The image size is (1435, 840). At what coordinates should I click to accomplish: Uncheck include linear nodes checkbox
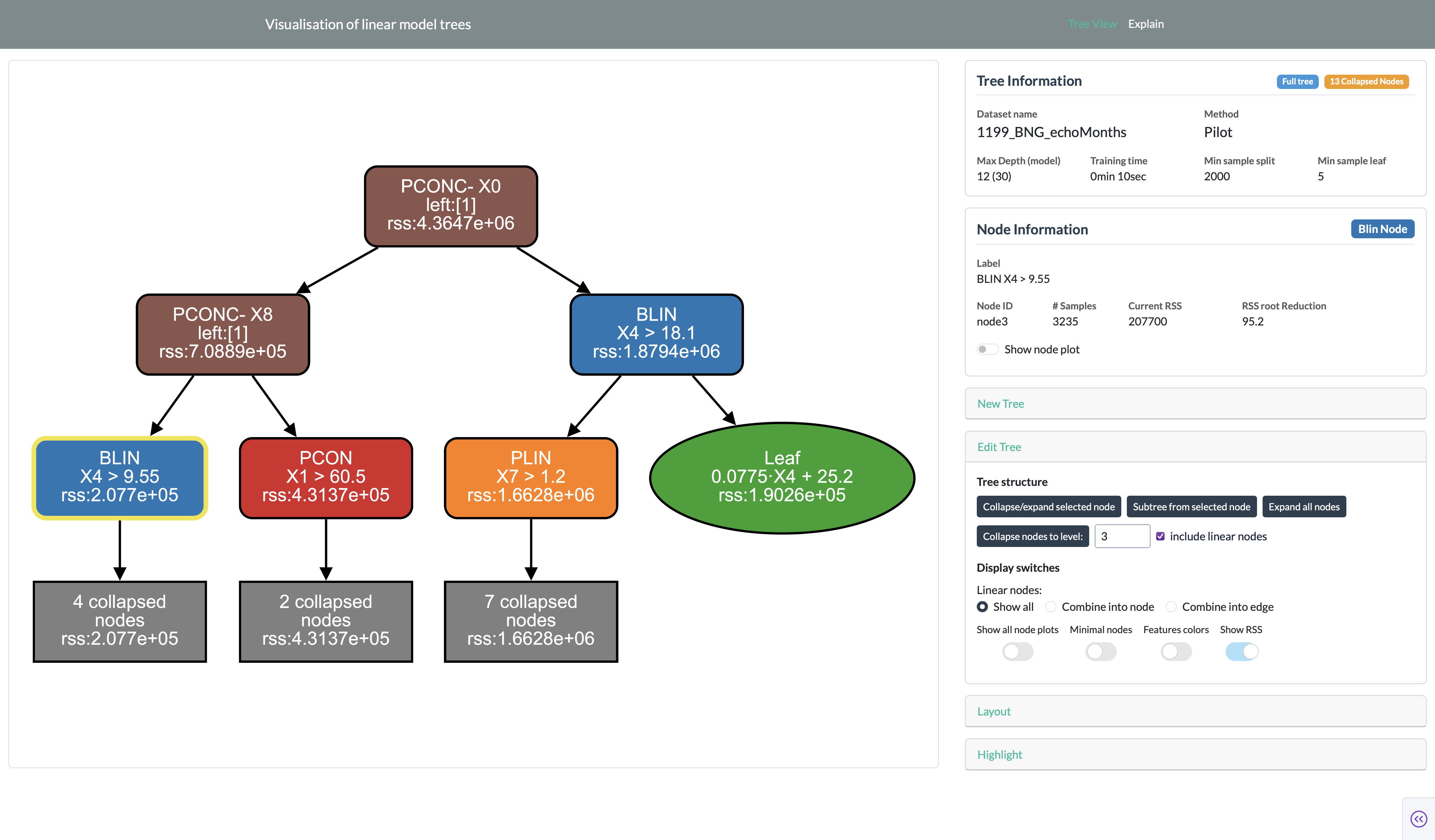pyautogui.click(x=1160, y=536)
